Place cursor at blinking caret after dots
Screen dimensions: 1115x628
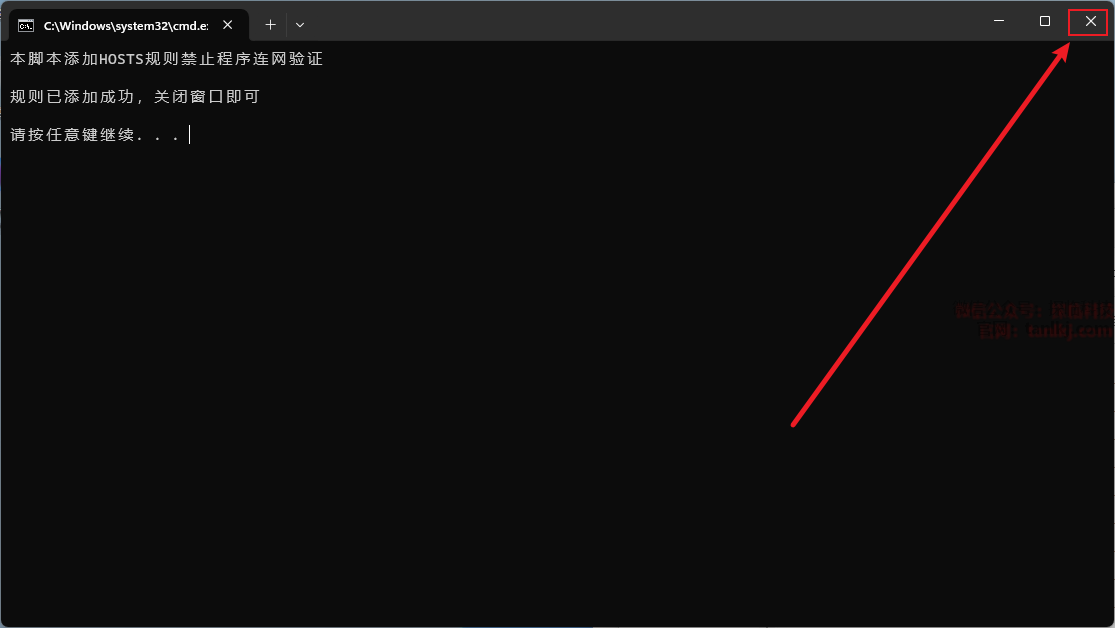tap(190, 135)
